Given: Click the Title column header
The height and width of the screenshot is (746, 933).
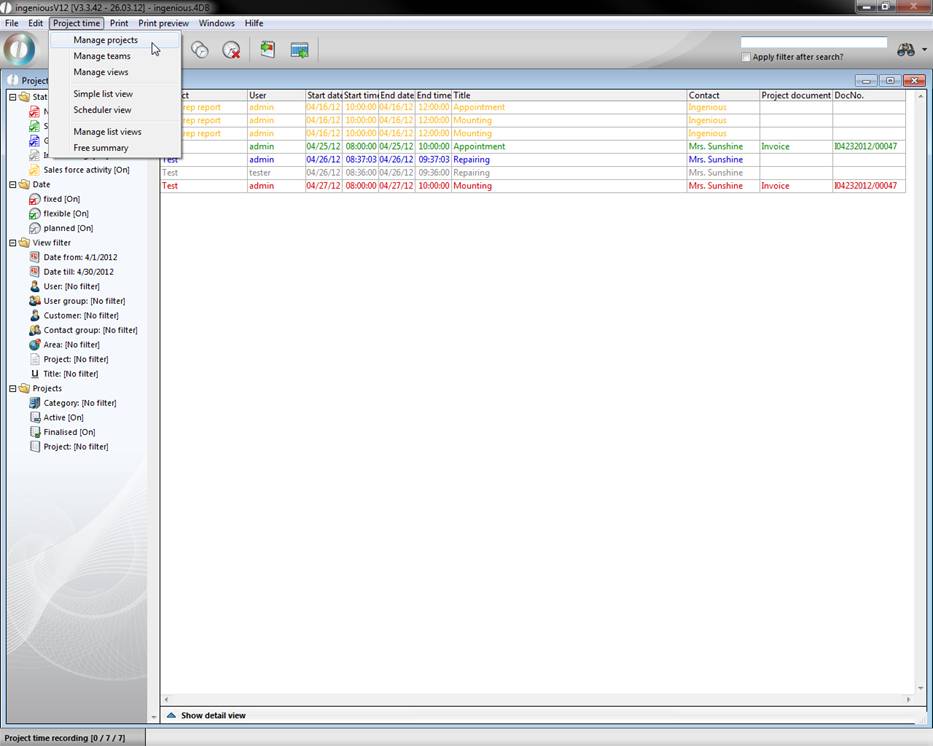Looking at the screenshot, I should click(x=568, y=96).
